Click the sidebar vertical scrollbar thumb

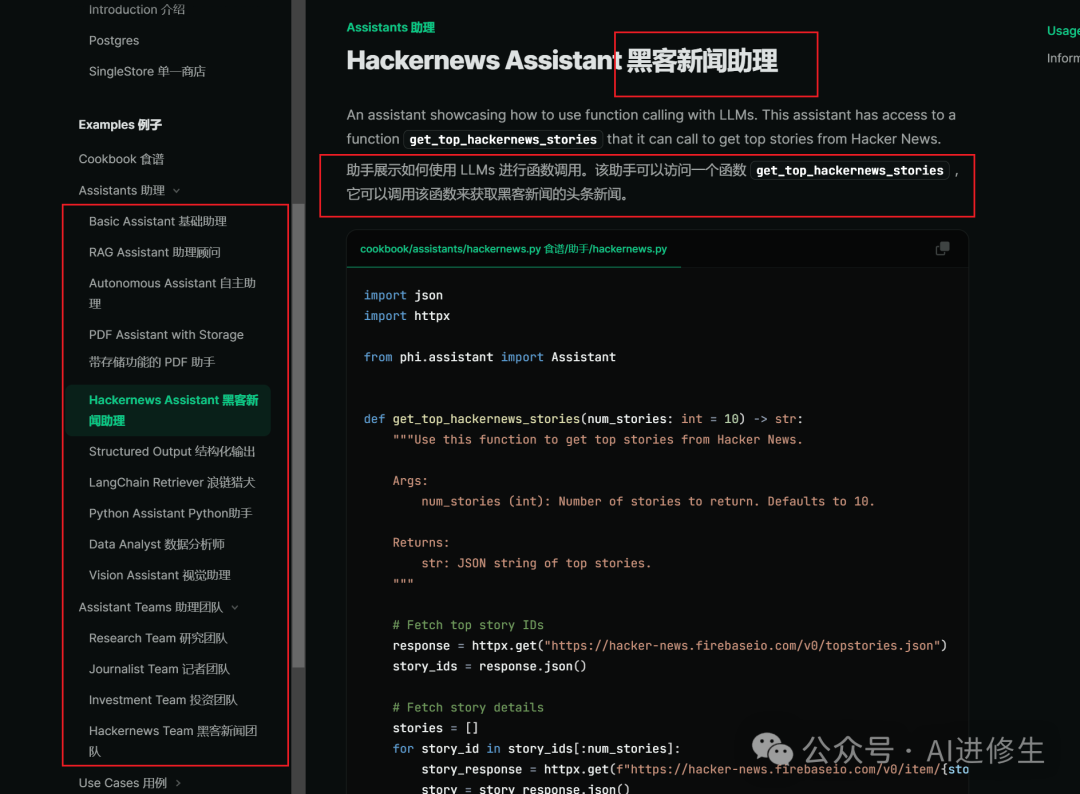pyautogui.click(x=298, y=436)
